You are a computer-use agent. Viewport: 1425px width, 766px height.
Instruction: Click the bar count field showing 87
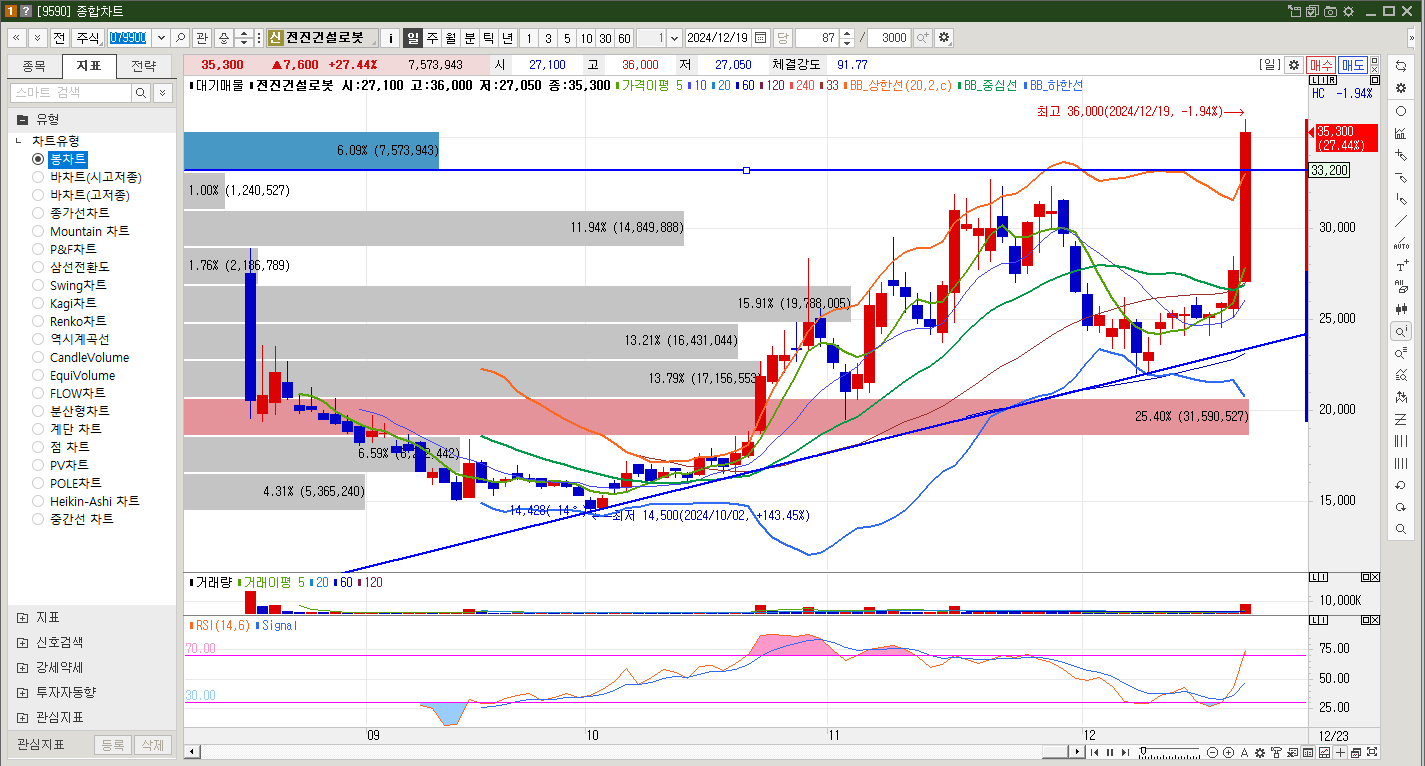(815, 38)
